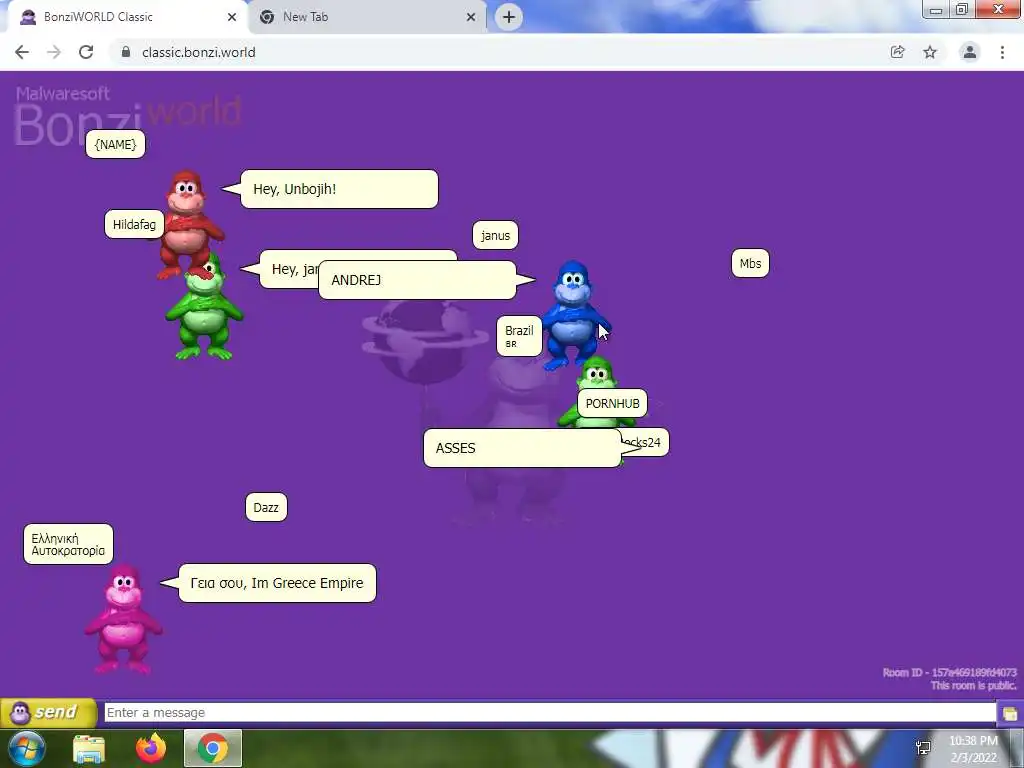Screen dimensions: 1024x768
Task: Switch to the New Tab tab
Action: pyautogui.click(x=366, y=17)
